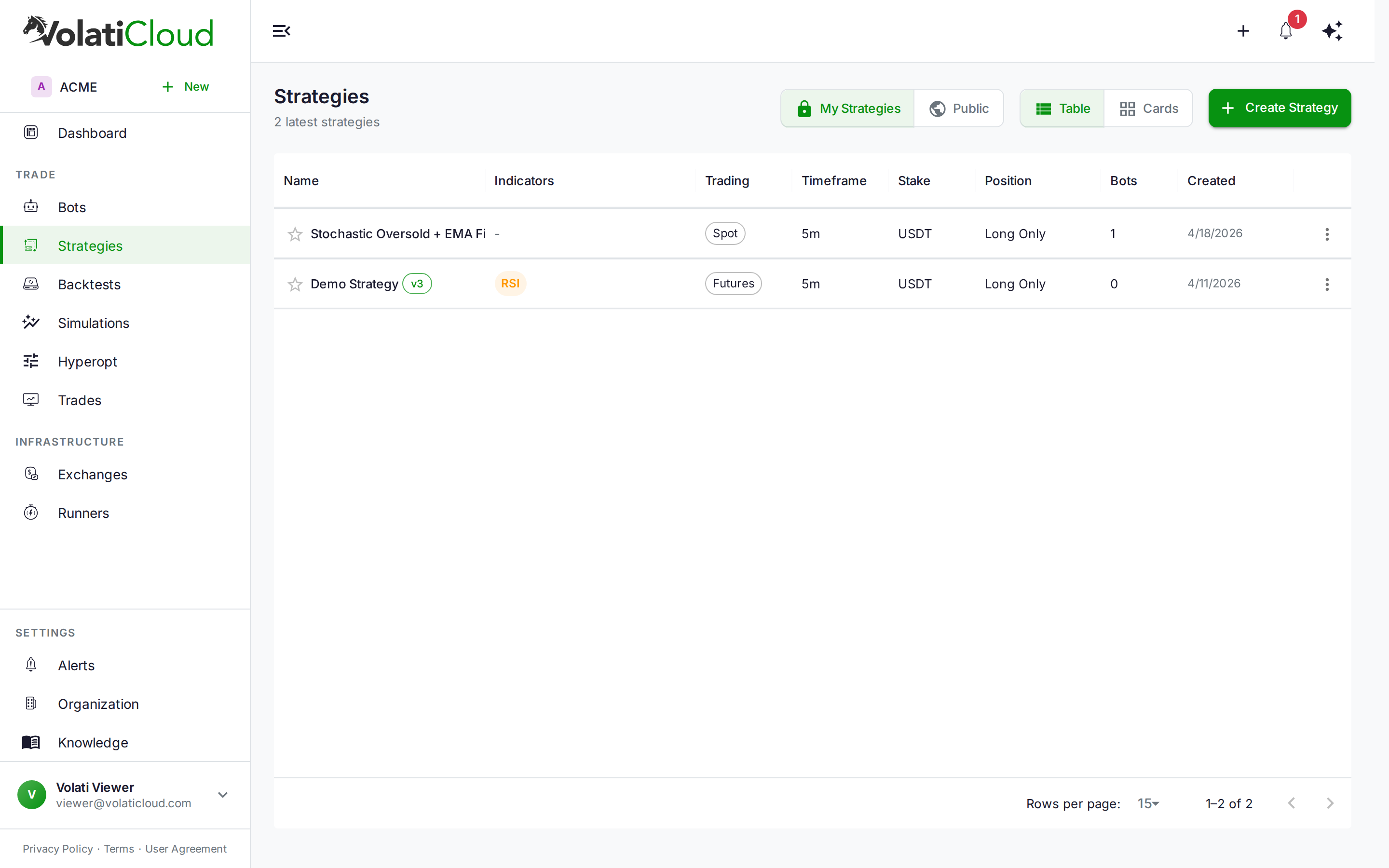Open Terms link
This screenshot has height=868, width=1389.
[x=119, y=849]
